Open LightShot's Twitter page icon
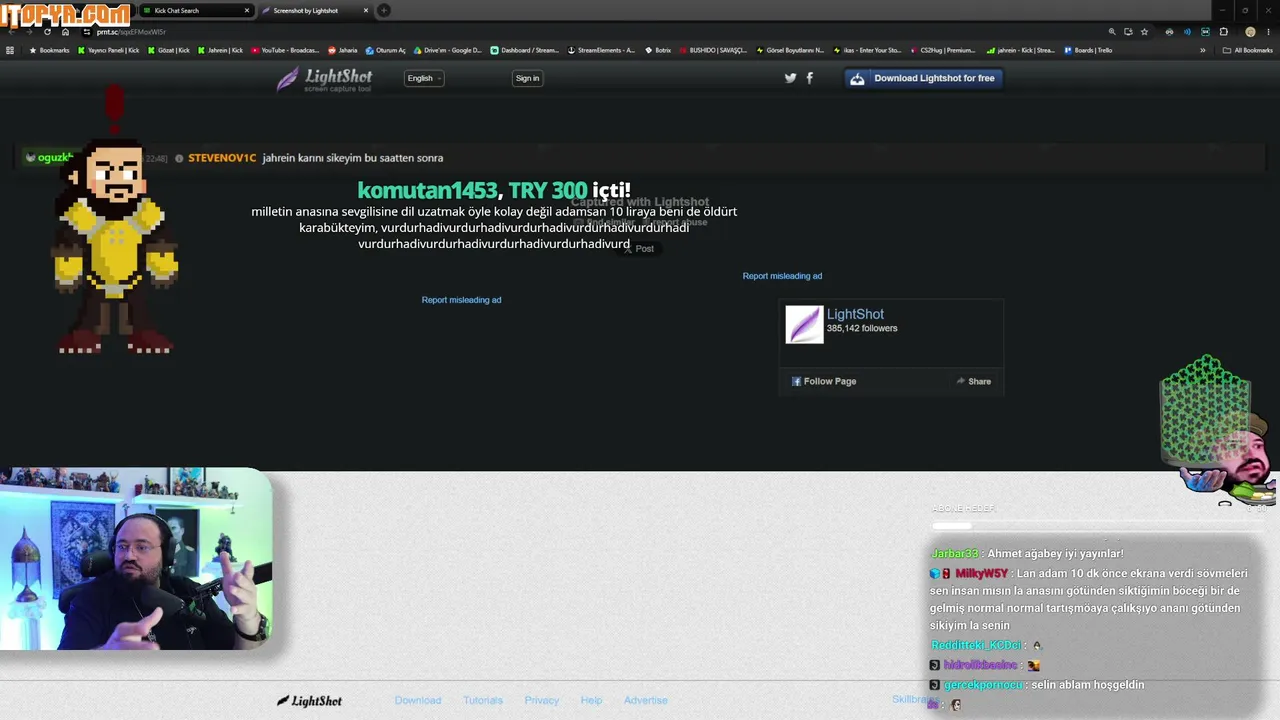 (x=790, y=78)
